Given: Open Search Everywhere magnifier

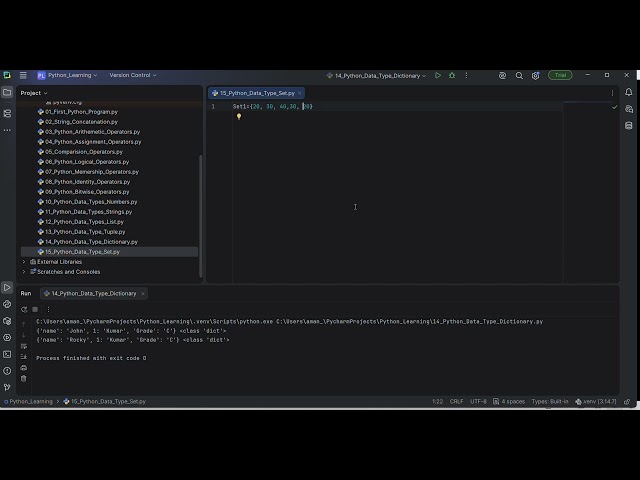Looking at the screenshot, I should (x=519, y=76).
